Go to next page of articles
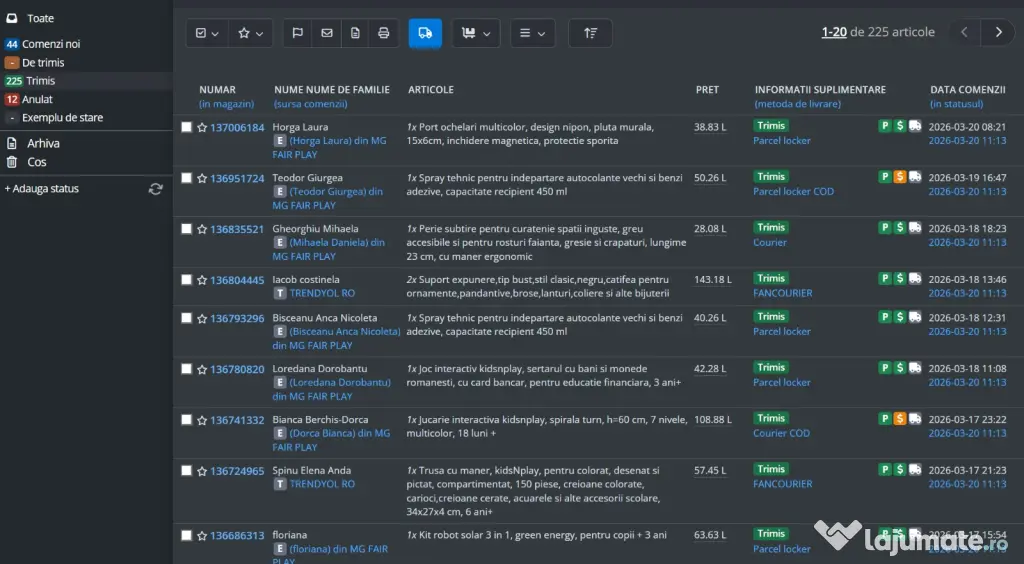1024x564 pixels. point(998,32)
